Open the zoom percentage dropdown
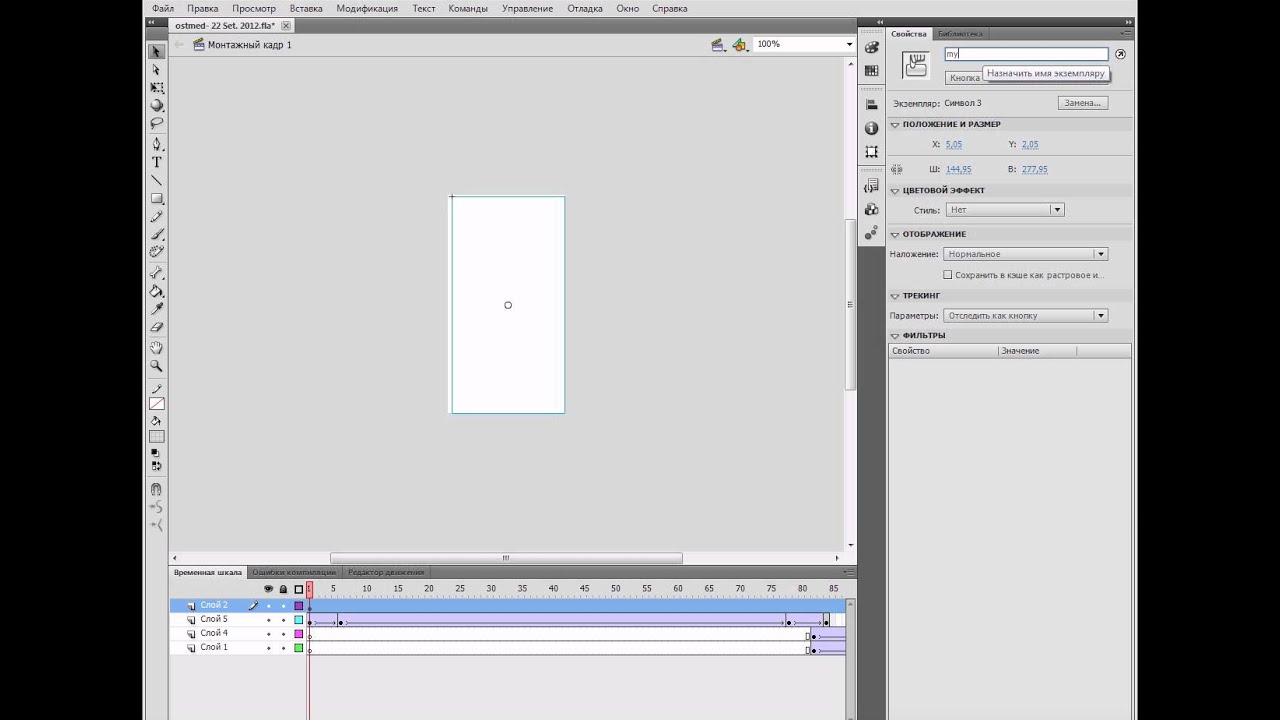Screen dimensions: 1280x720 tap(849, 45)
